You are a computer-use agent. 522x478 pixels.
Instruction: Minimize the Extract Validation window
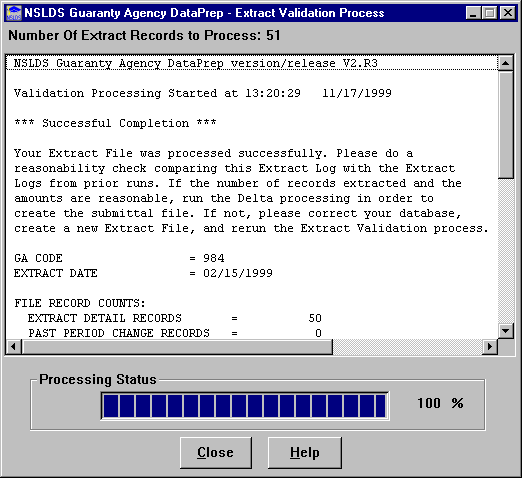coord(473,13)
